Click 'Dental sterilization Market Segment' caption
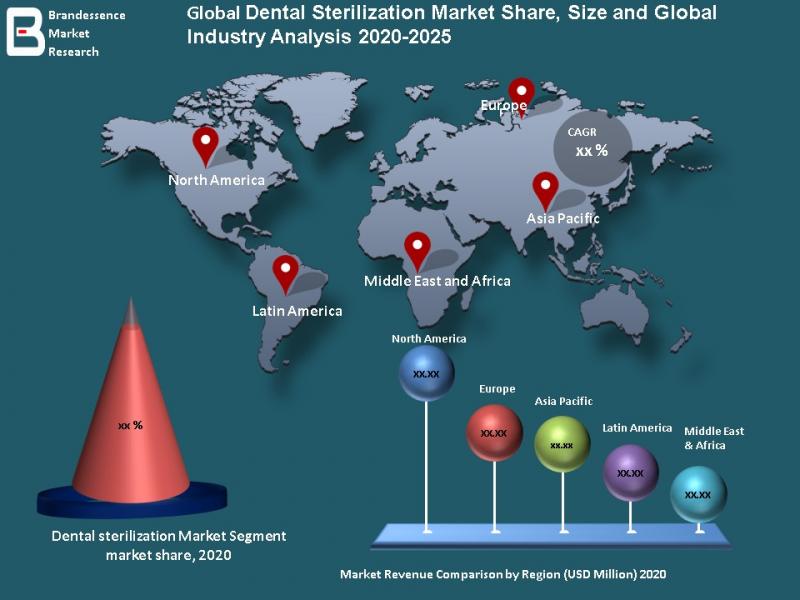Image resolution: width=800 pixels, height=600 pixels. coord(169,545)
